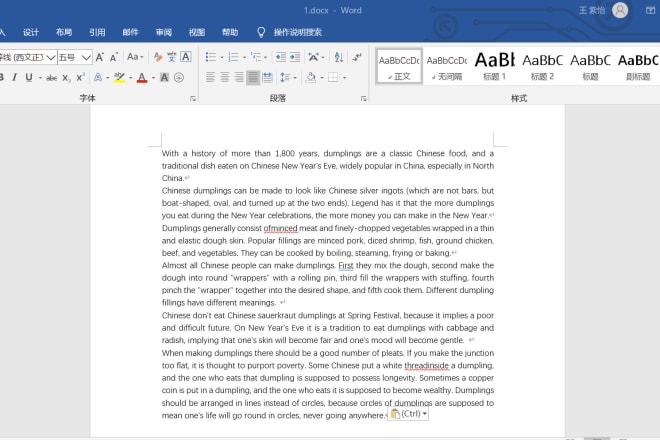The width and height of the screenshot is (660, 440).
Task: Align text left
Action: coord(210,77)
